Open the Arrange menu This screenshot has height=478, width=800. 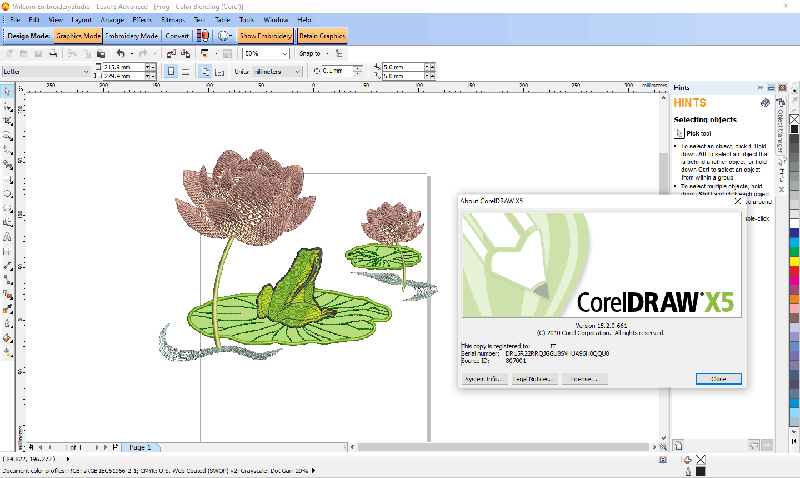[112, 20]
